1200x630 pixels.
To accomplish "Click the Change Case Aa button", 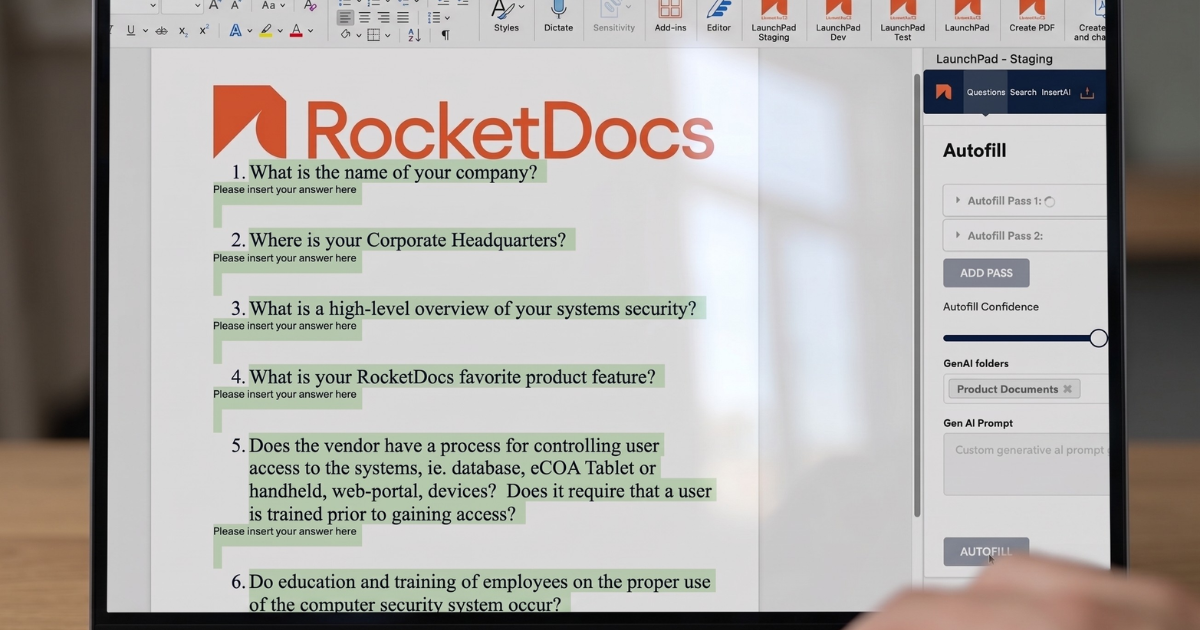I will (268, 5).
